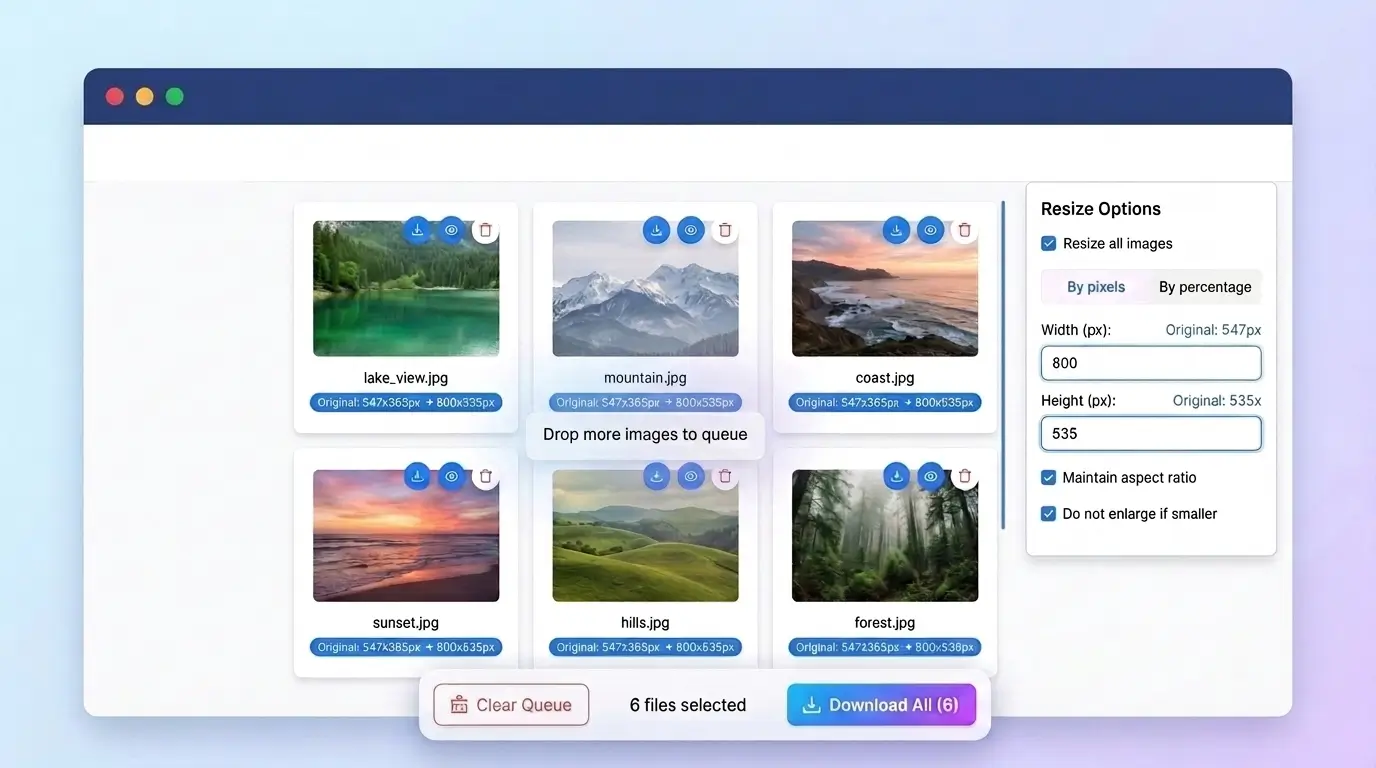The width and height of the screenshot is (1376, 768).
Task: Select the hills.jpg thumbnail image
Action: point(645,536)
